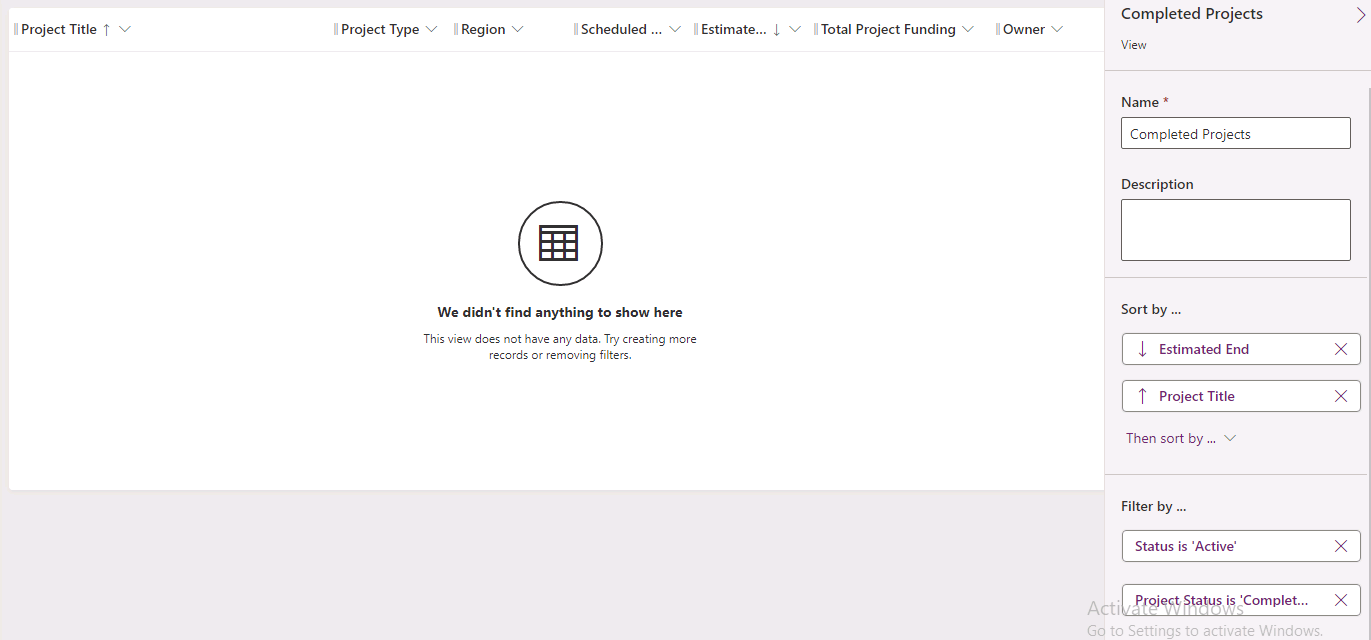
Task: Expand the Scheduled column menu
Action: (675, 29)
